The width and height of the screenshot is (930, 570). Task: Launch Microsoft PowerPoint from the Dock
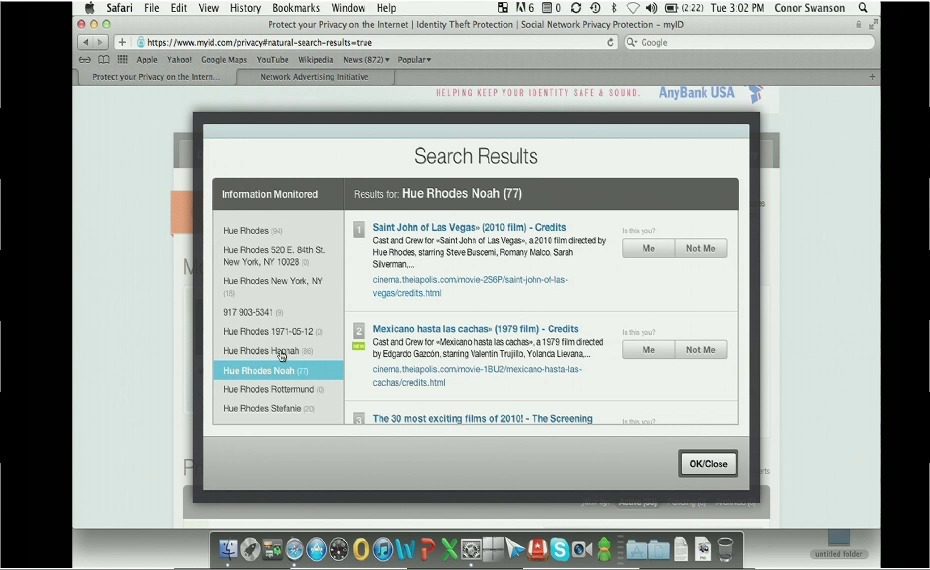[x=428, y=549]
